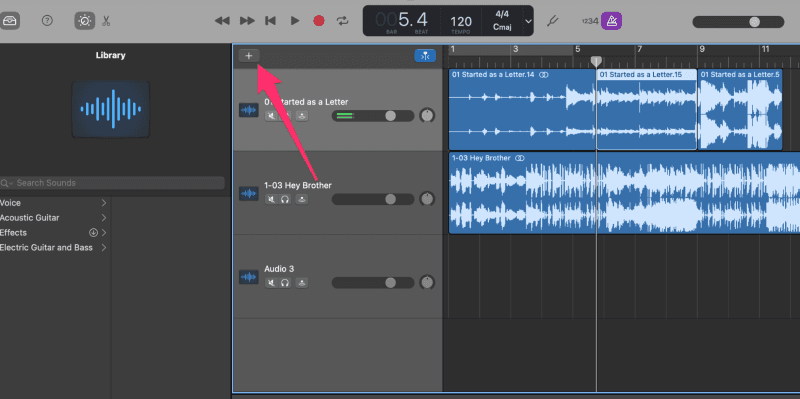Open the Editors scissors button

tap(106, 21)
